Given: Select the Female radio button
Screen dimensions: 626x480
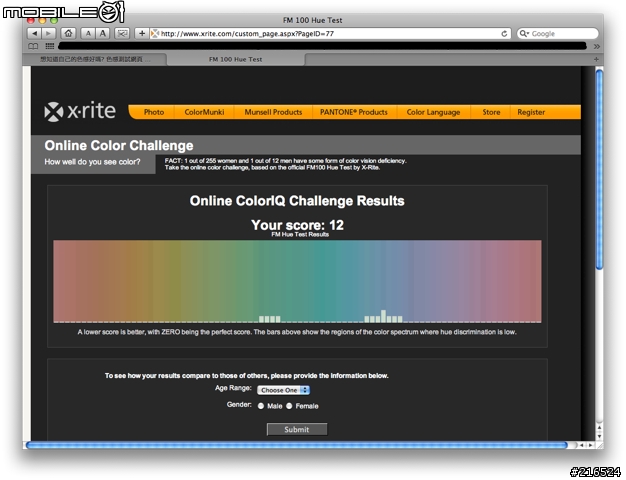Looking at the screenshot, I should [289, 406].
